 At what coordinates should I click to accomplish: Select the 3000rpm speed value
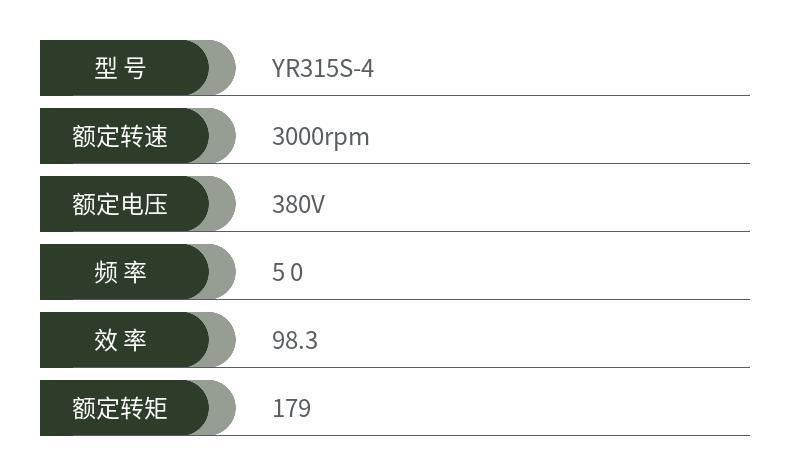(x=320, y=137)
